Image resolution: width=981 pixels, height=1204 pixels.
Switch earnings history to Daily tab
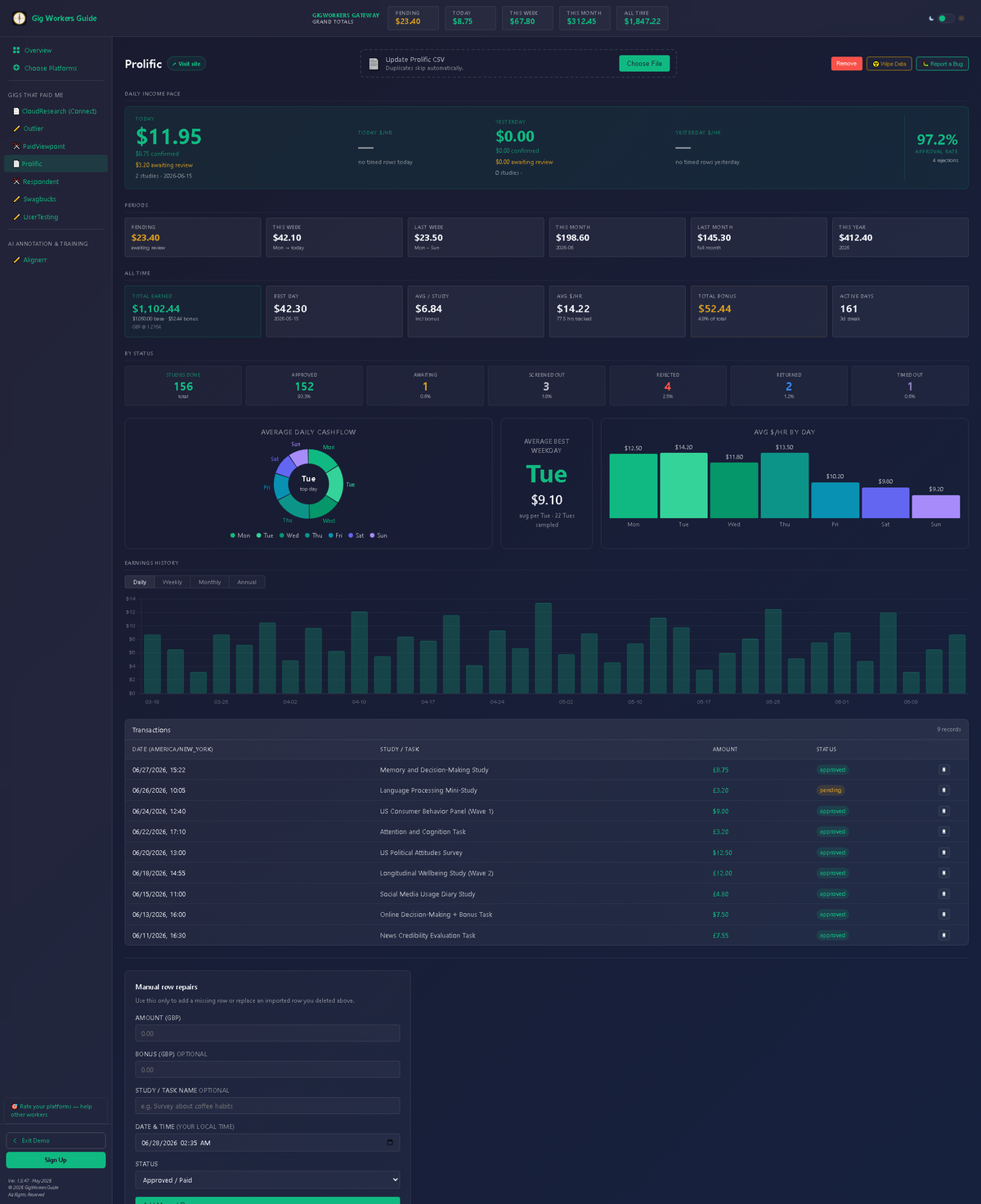pyautogui.click(x=140, y=582)
